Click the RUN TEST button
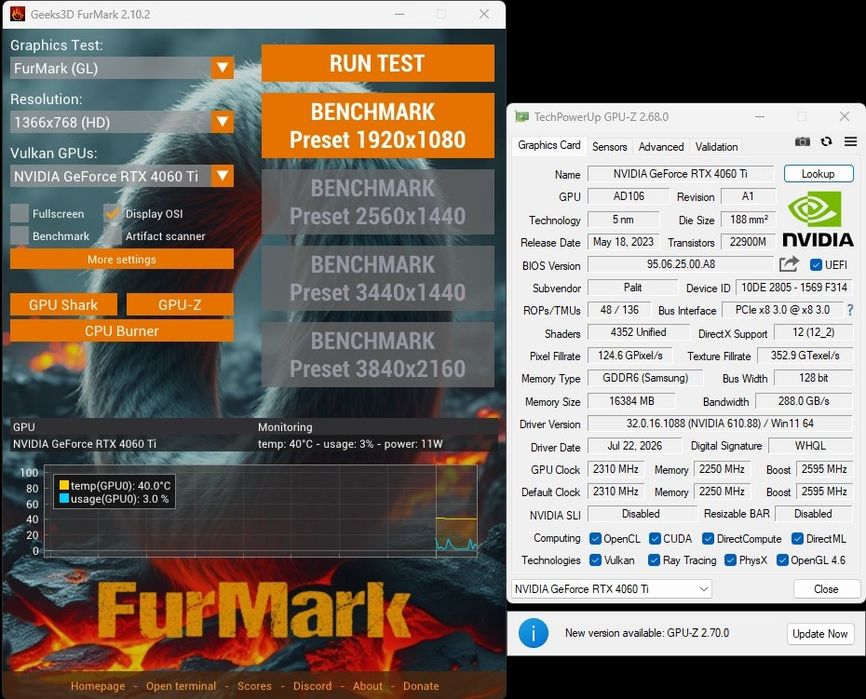The width and height of the screenshot is (866, 699). 378,63
